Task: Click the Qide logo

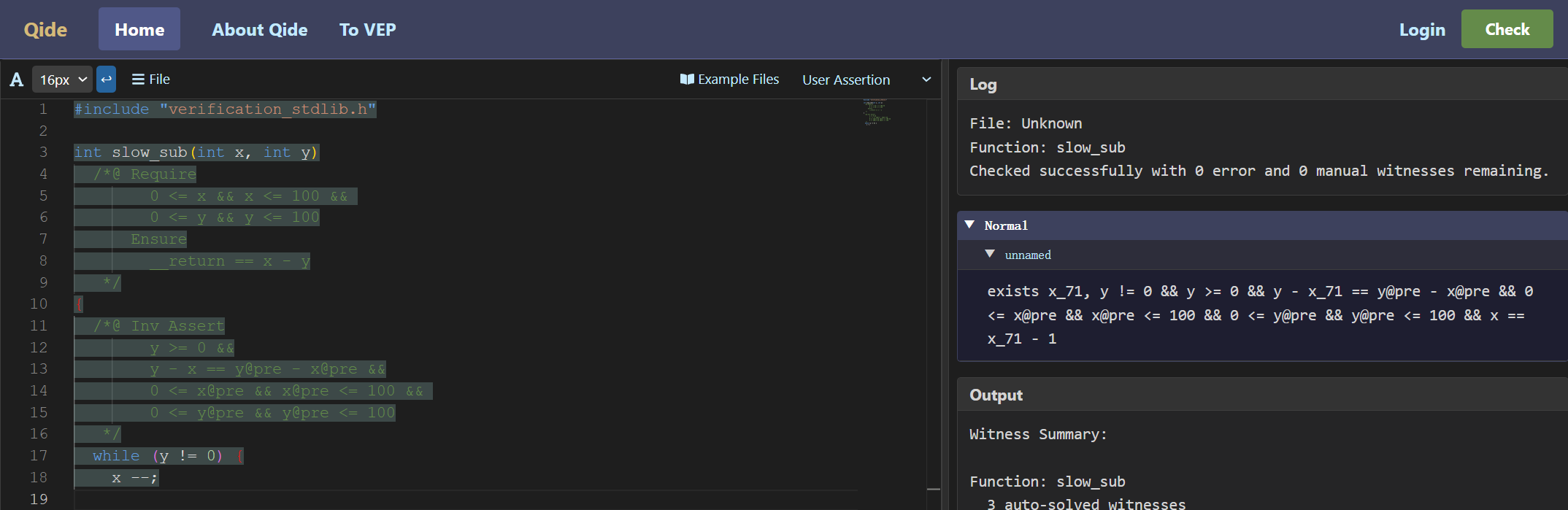Action: click(x=45, y=30)
